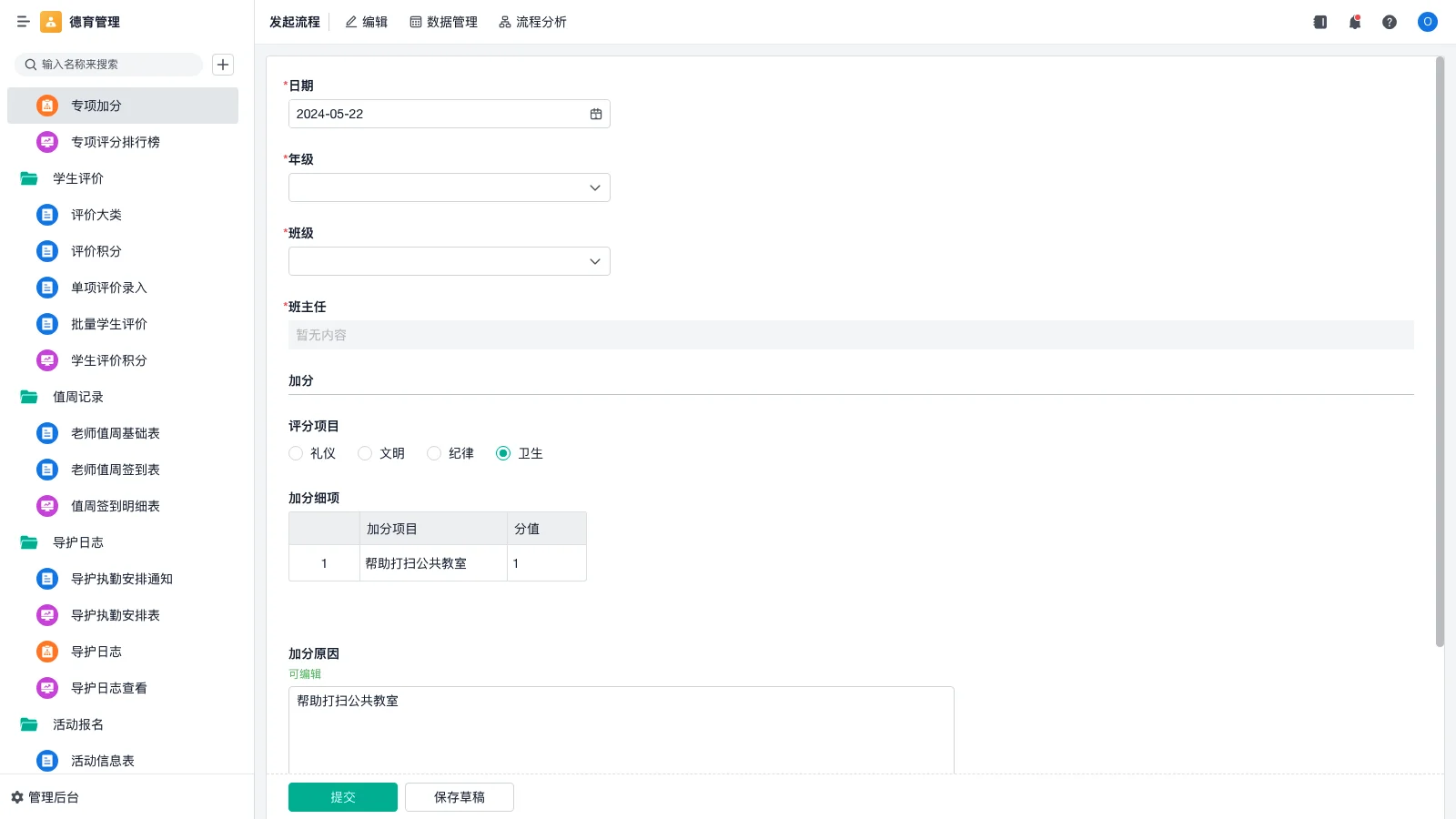Open the notification bell

1354,22
